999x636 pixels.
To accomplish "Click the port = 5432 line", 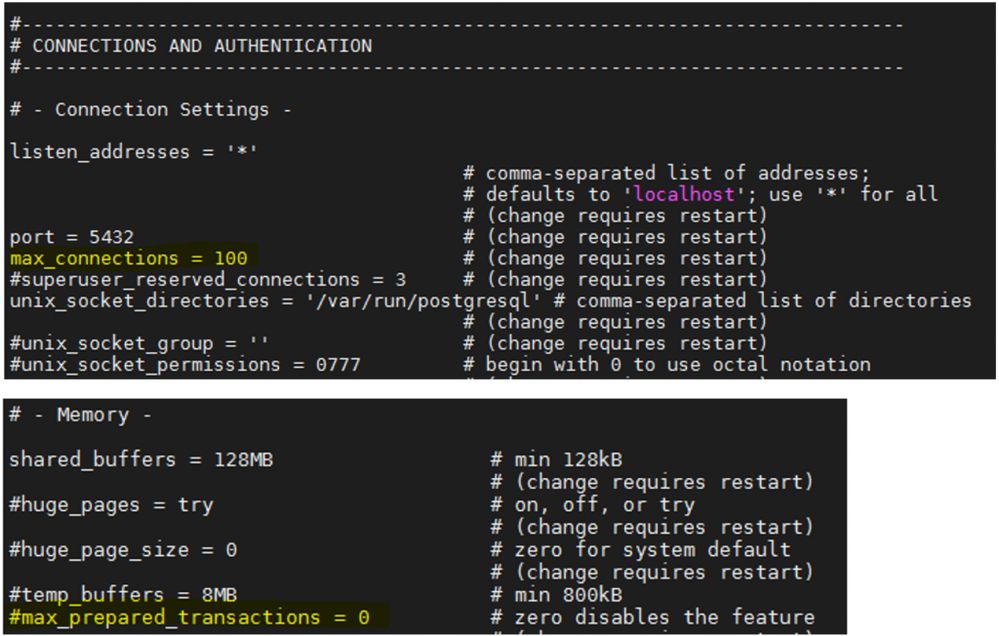I will pyautogui.click(x=71, y=237).
